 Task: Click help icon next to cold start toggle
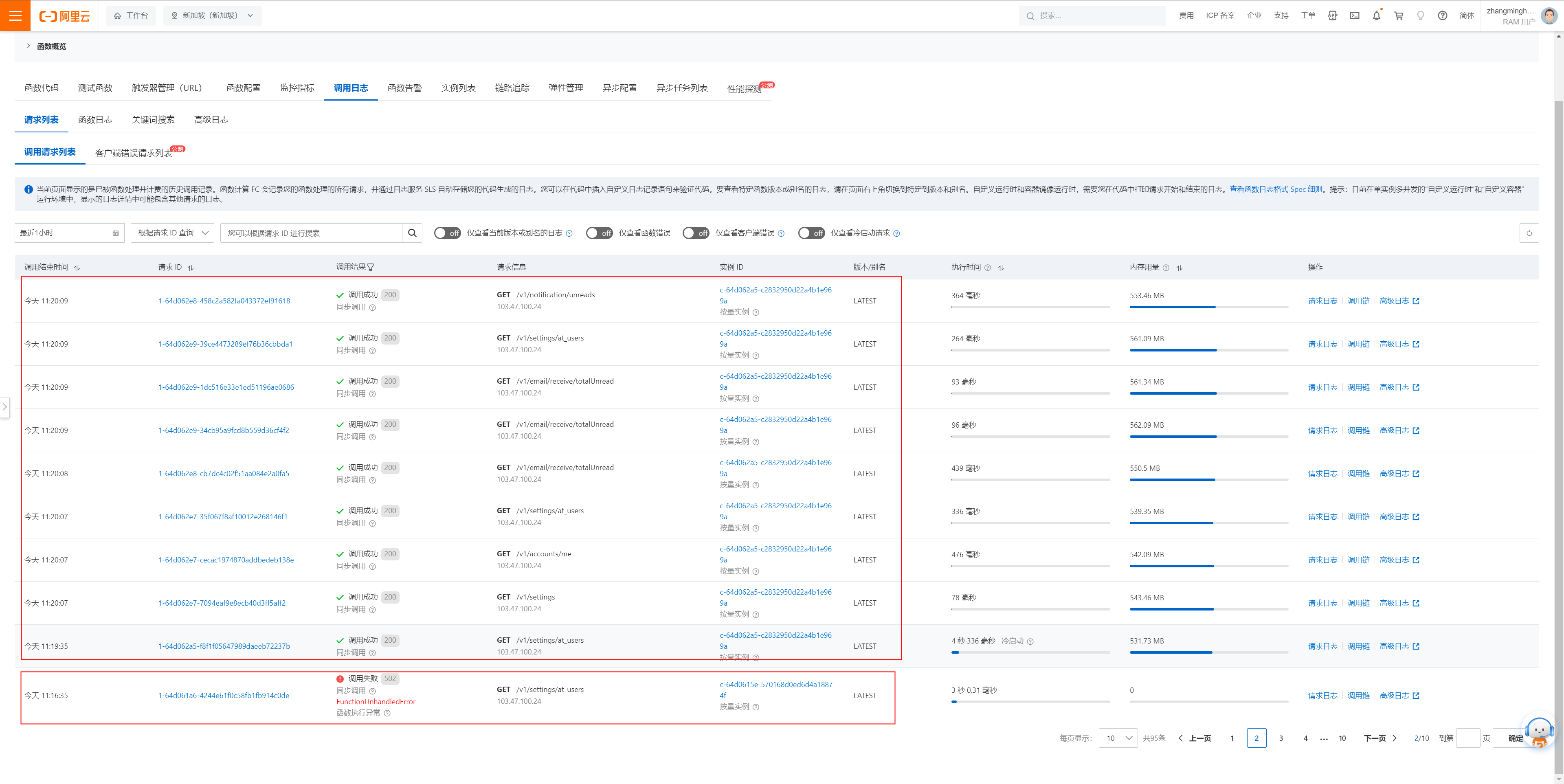(x=897, y=234)
